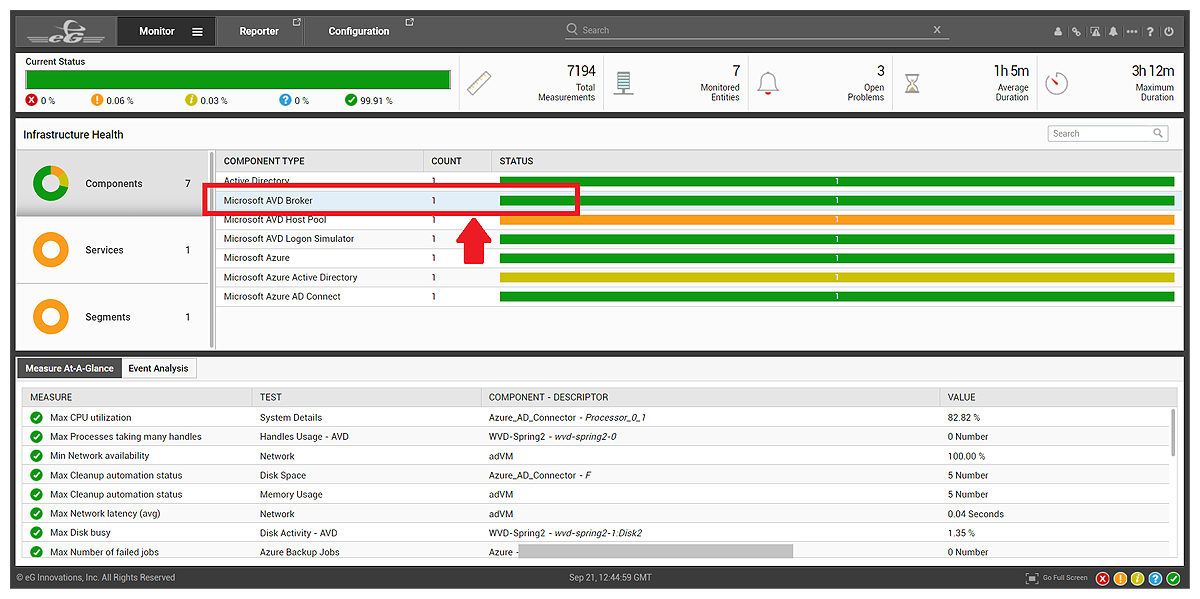Open the Monitor hamburger menu
1200x599 pixels.
[197, 32]
